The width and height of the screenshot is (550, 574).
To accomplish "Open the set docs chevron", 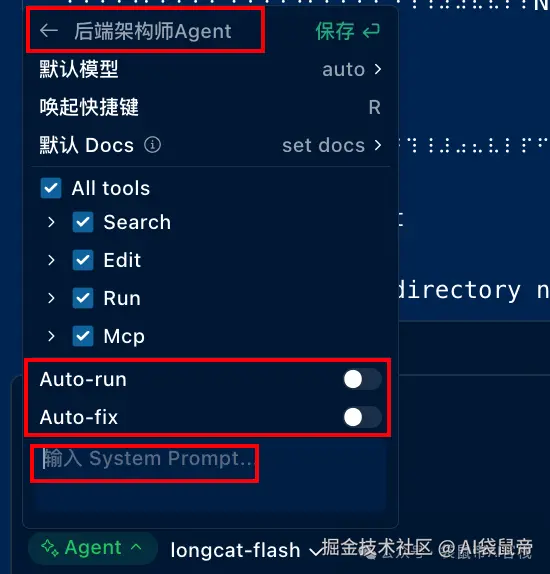I will pos(378,145).
